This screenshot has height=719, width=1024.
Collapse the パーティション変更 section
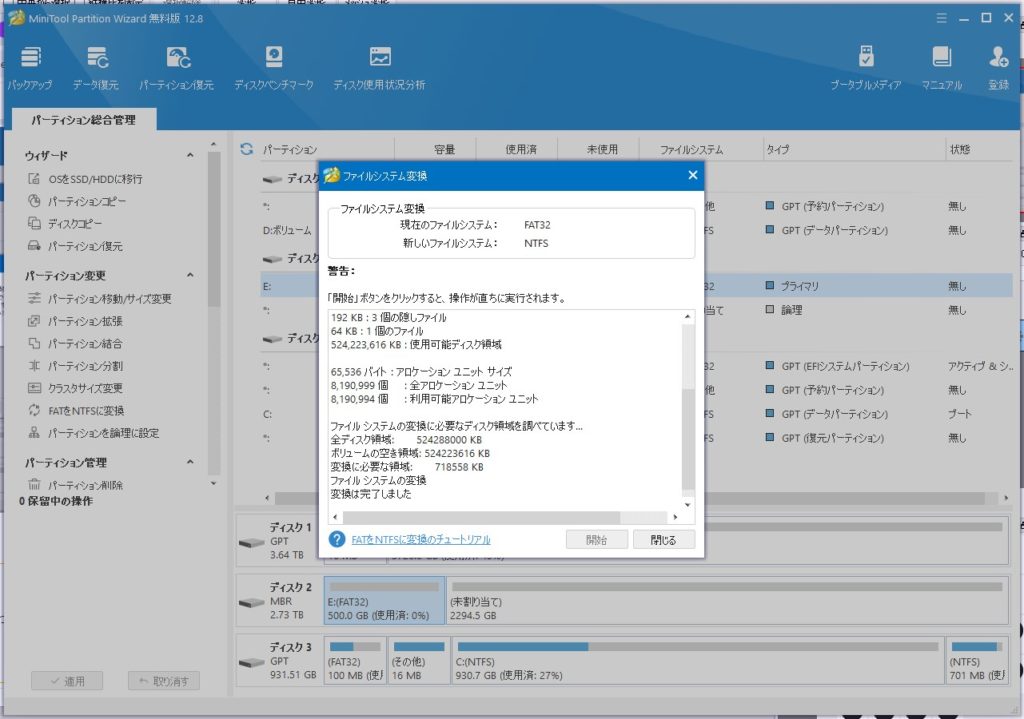click(x=190, y=276)
